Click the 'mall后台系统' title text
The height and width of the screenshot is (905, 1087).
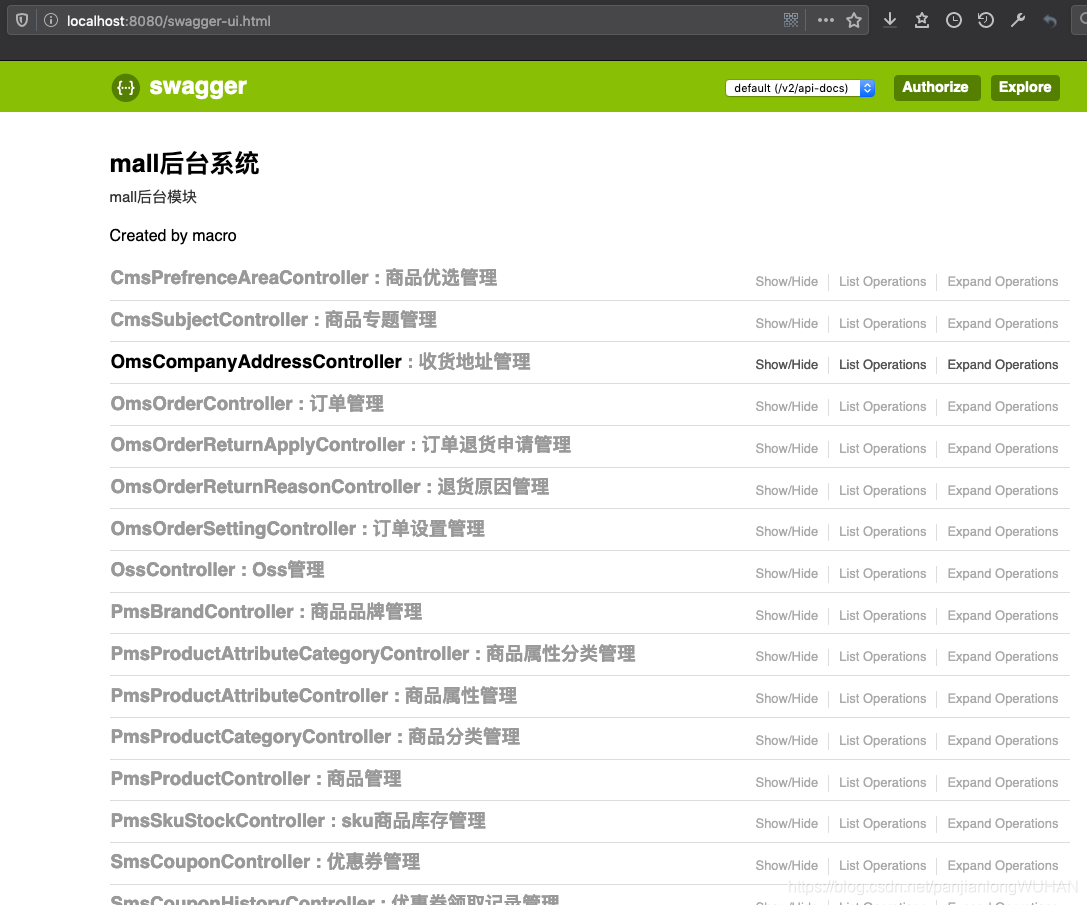pos(184,164)
